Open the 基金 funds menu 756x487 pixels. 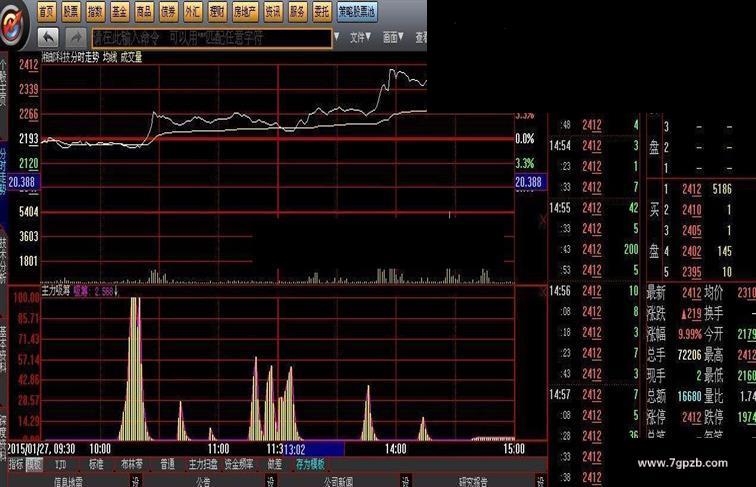point(119,12)
